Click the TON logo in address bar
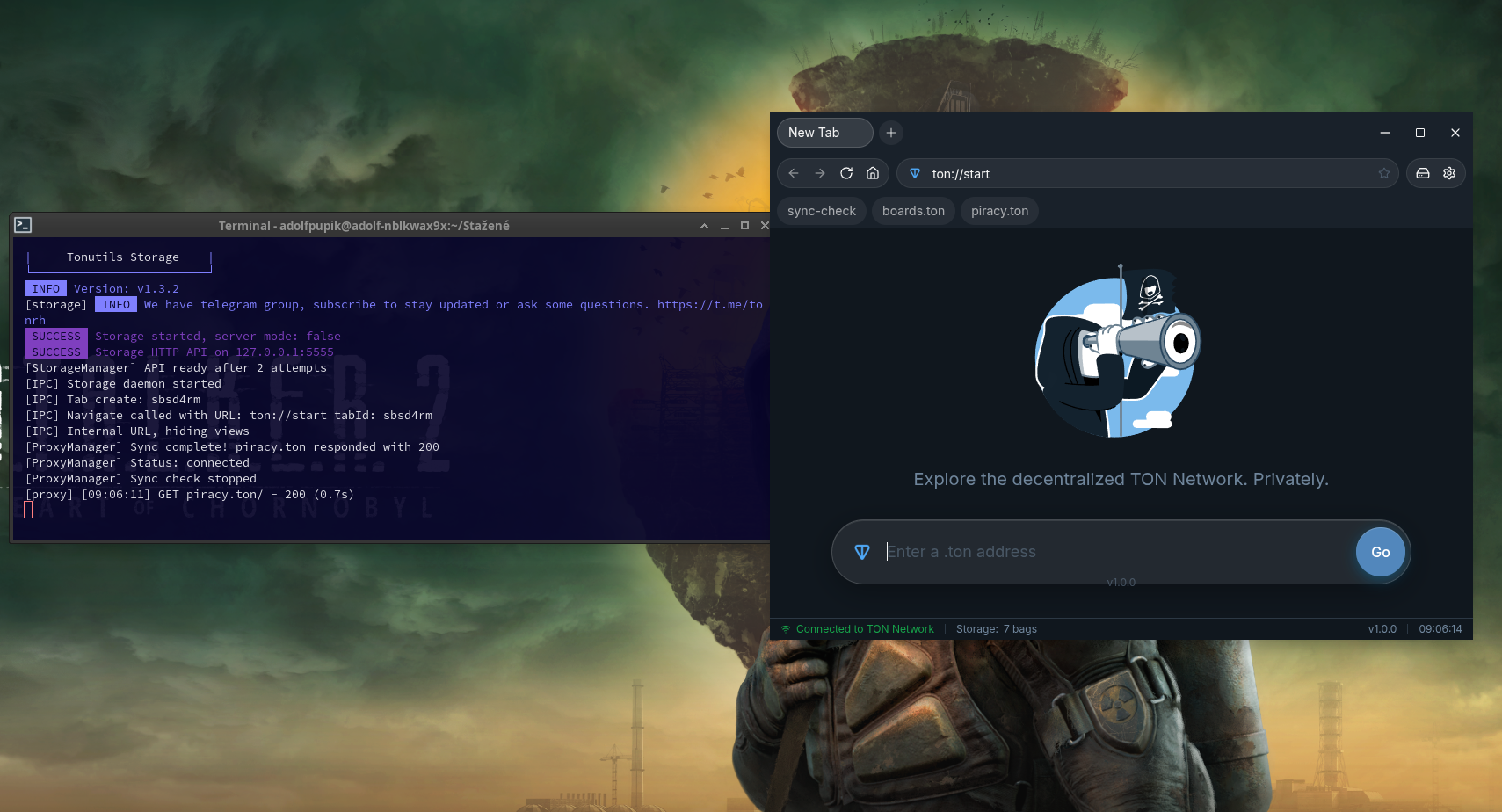Image resolution: width=1502 pixels, height=812 pixels. [915, 174]
